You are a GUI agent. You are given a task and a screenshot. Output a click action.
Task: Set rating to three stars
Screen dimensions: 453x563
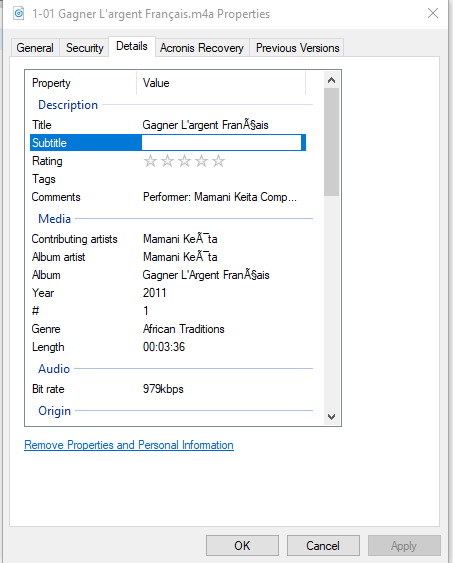pyautogui.click(x=185, y=161)
